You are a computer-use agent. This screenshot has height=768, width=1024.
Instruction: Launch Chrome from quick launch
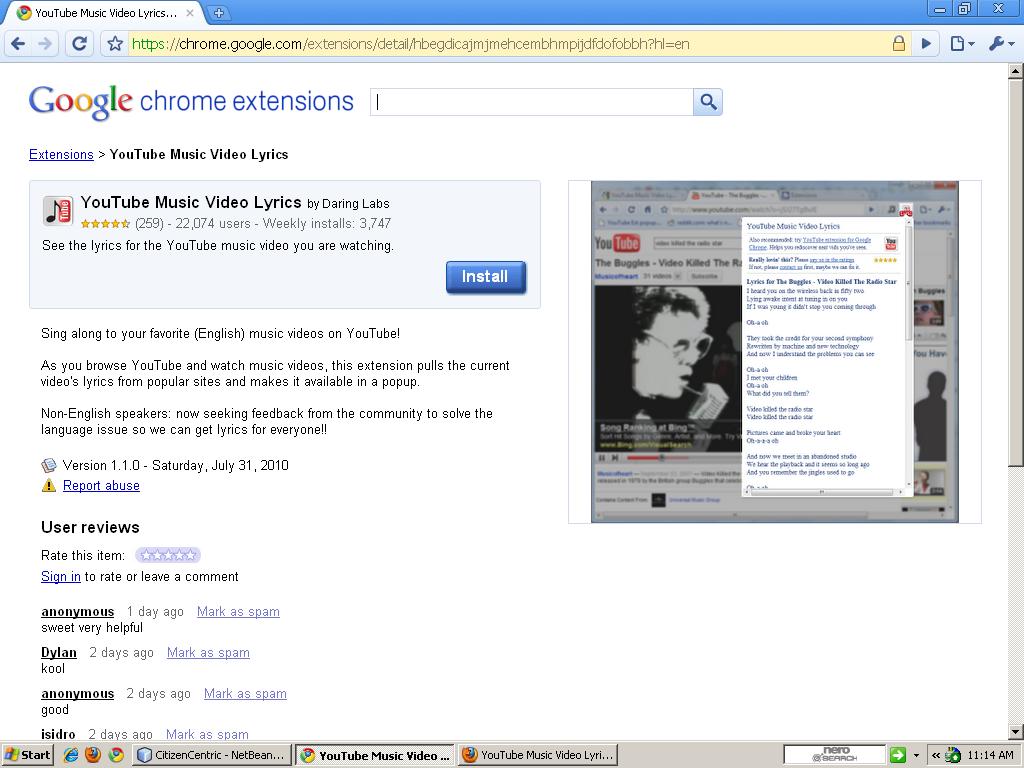click(x=116, y=755)
